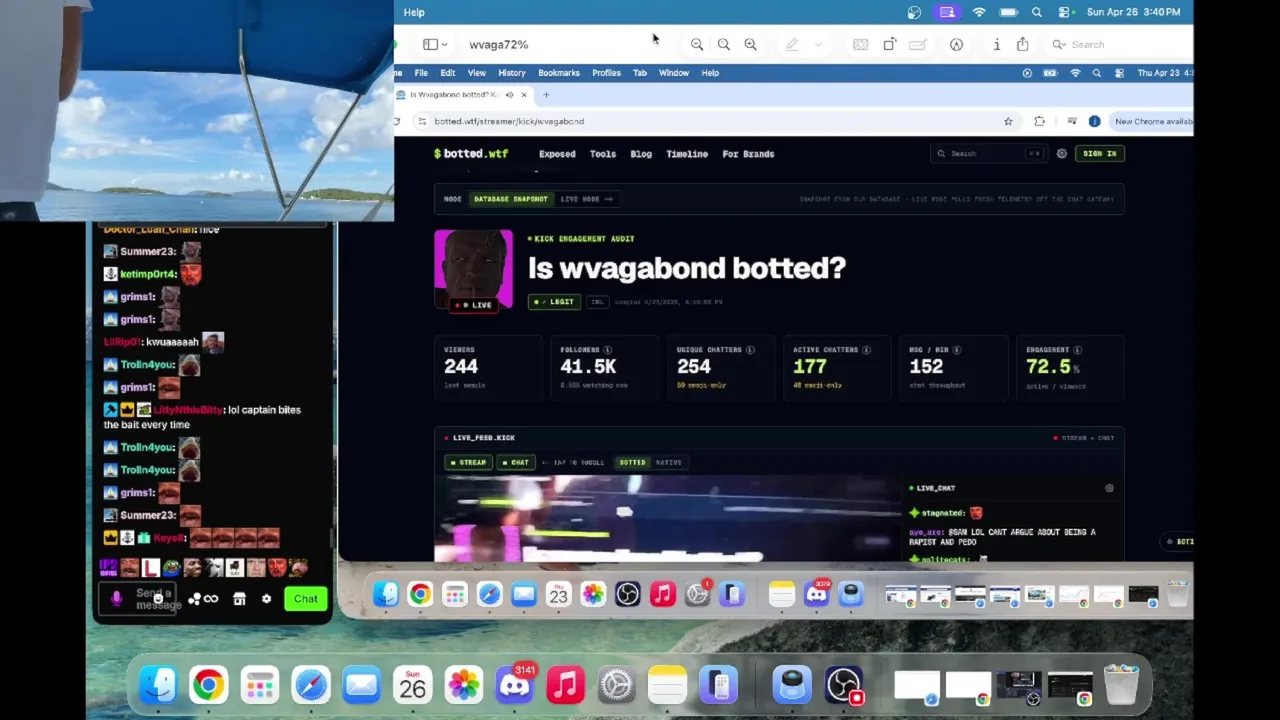Open Music app in the bottom Dock
The image size is (1280, 720).
[565, 685]
